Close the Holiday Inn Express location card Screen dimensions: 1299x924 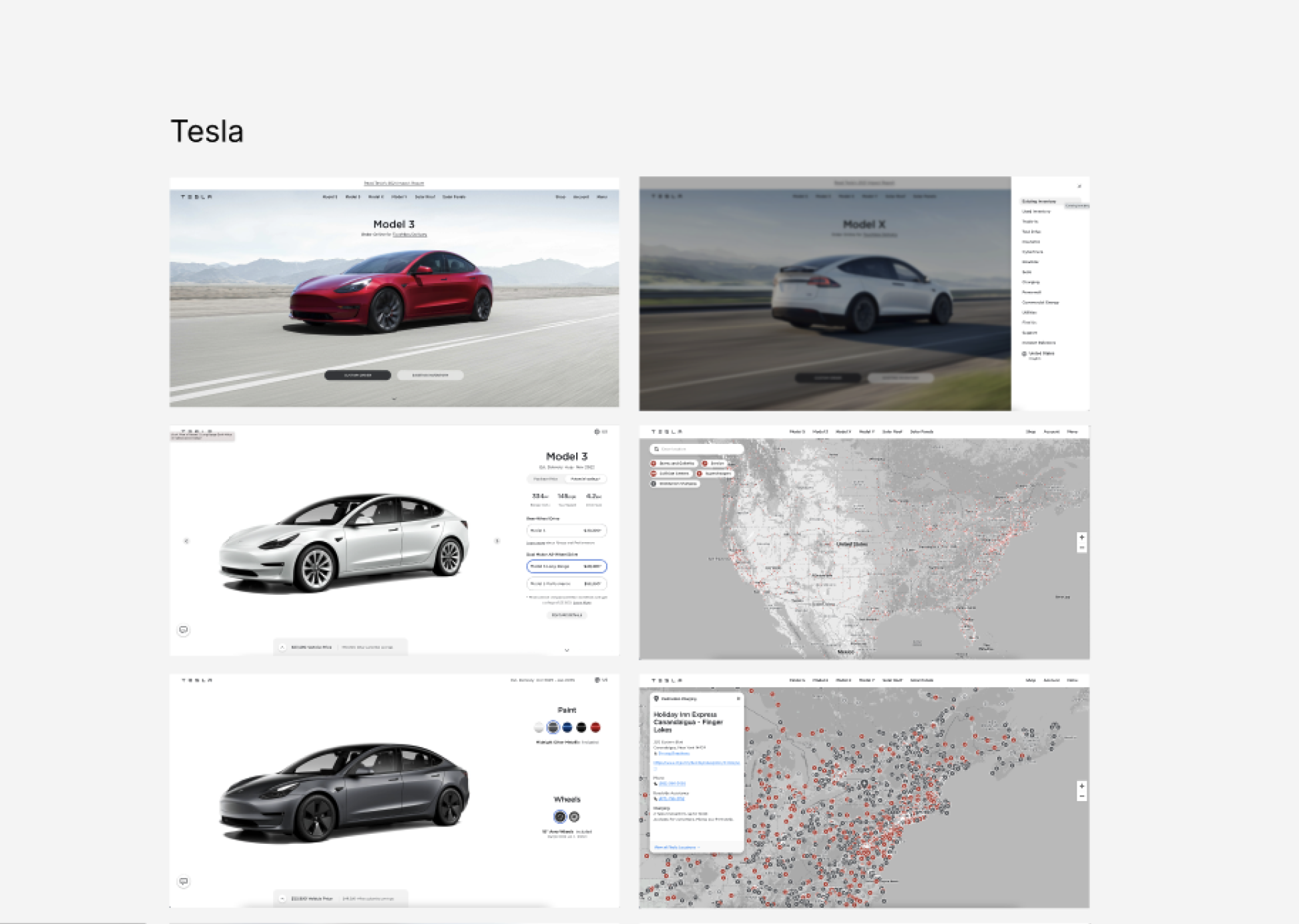click(738, 698)
